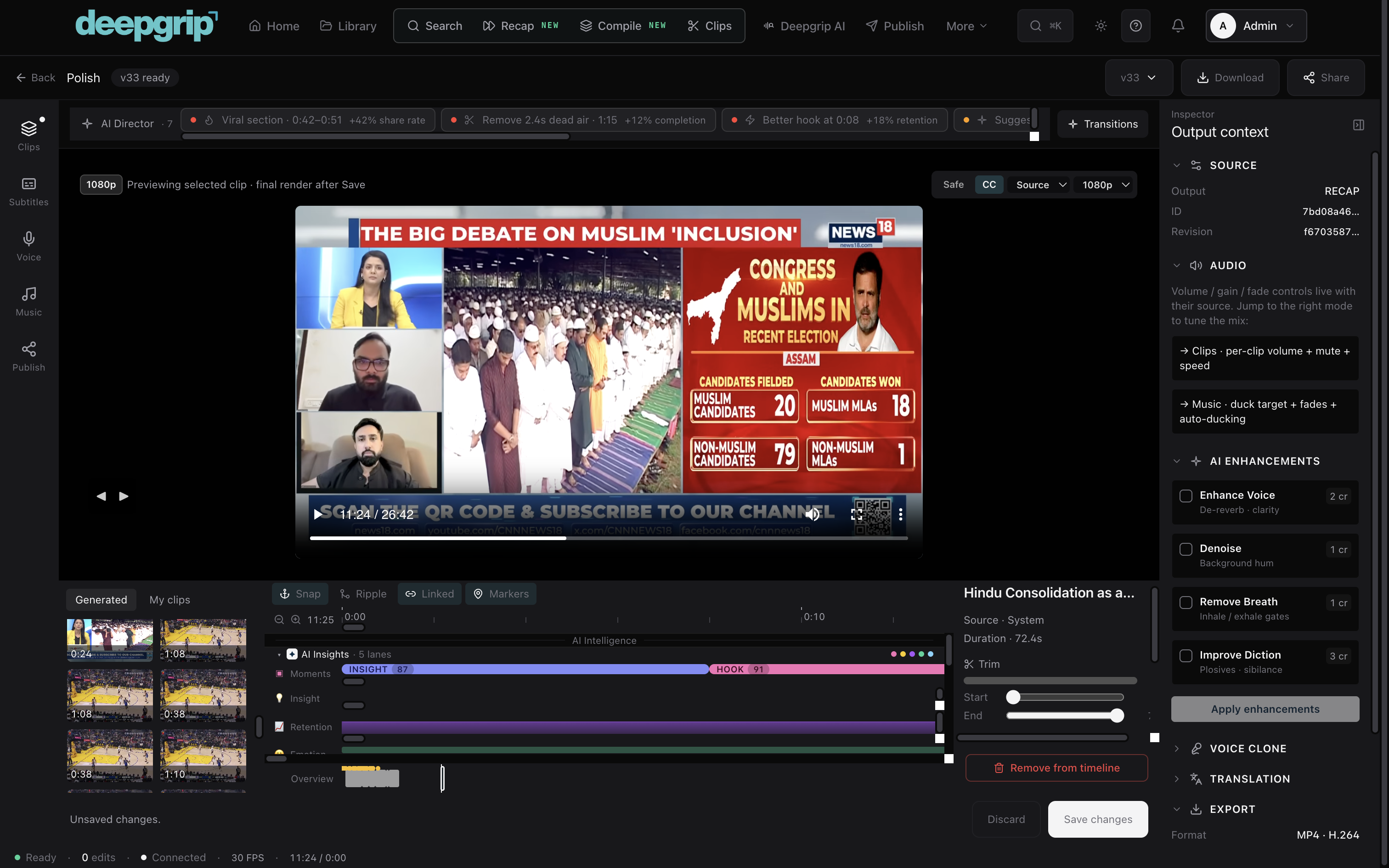Toggle Safe area overlay
This screenshot has width=1389, height=868.
954,185
